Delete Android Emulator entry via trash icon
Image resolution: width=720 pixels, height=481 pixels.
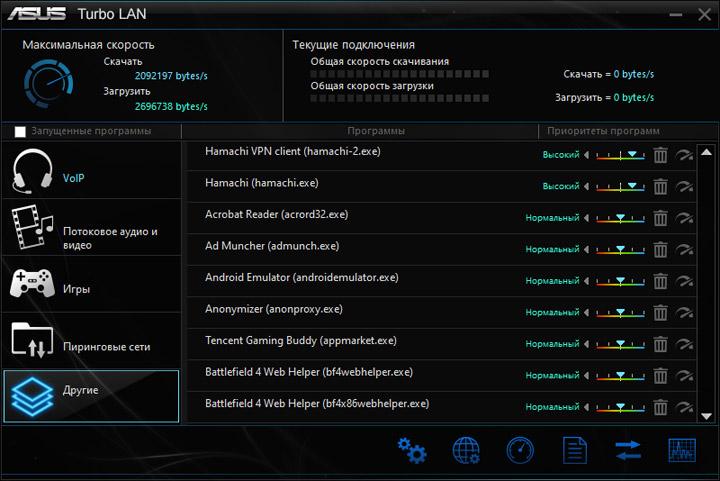point(660,281)
